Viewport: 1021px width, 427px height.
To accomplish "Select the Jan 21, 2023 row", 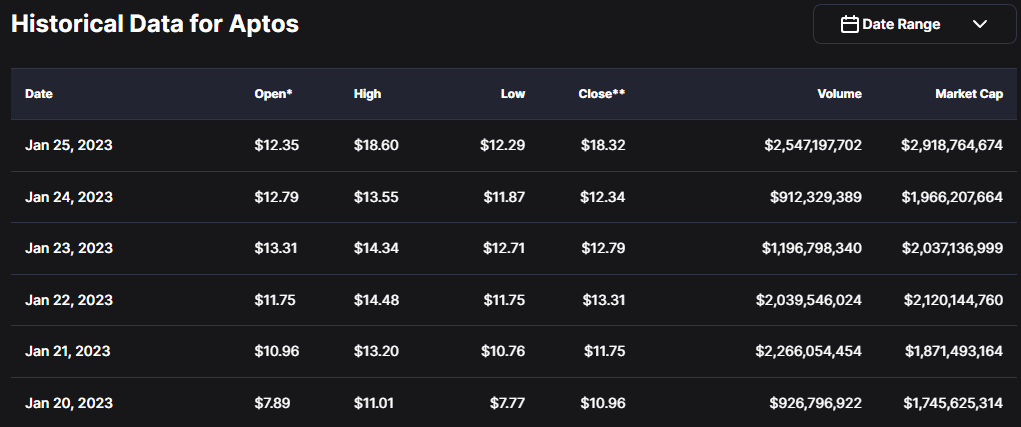I will pos(68,351).
